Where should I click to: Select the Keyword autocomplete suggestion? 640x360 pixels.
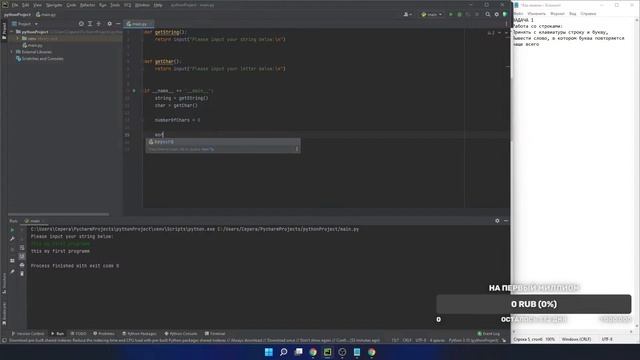(x=223, y=142)
